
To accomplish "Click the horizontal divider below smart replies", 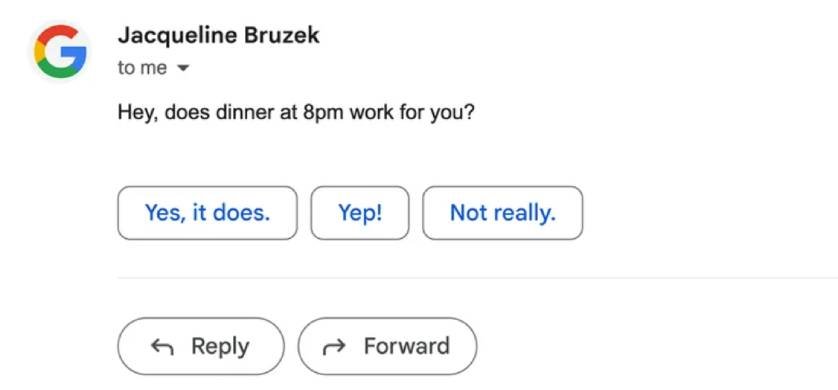I will click(478, 278).
